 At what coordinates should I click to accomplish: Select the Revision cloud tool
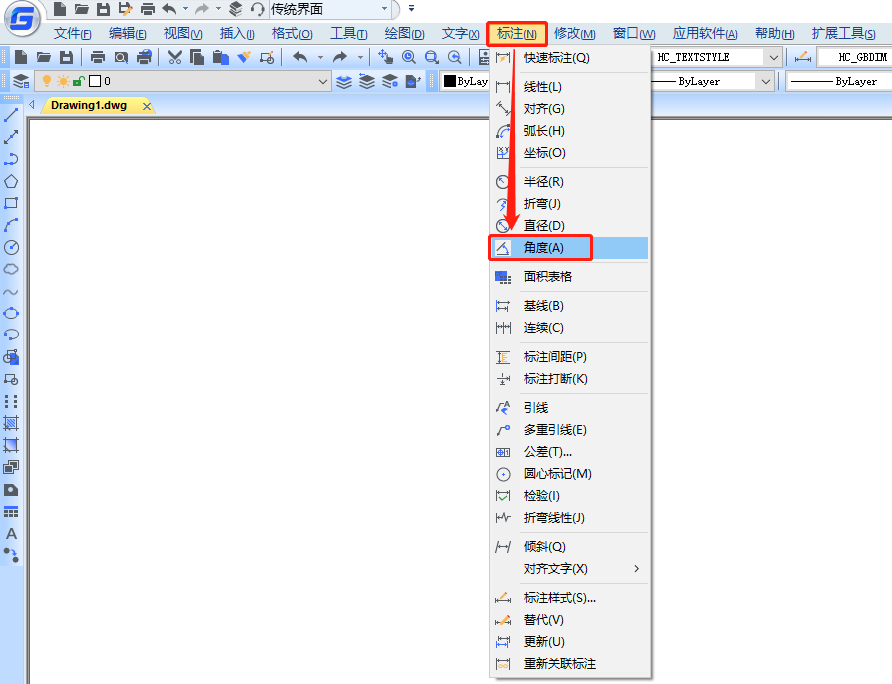coord(11,269)
